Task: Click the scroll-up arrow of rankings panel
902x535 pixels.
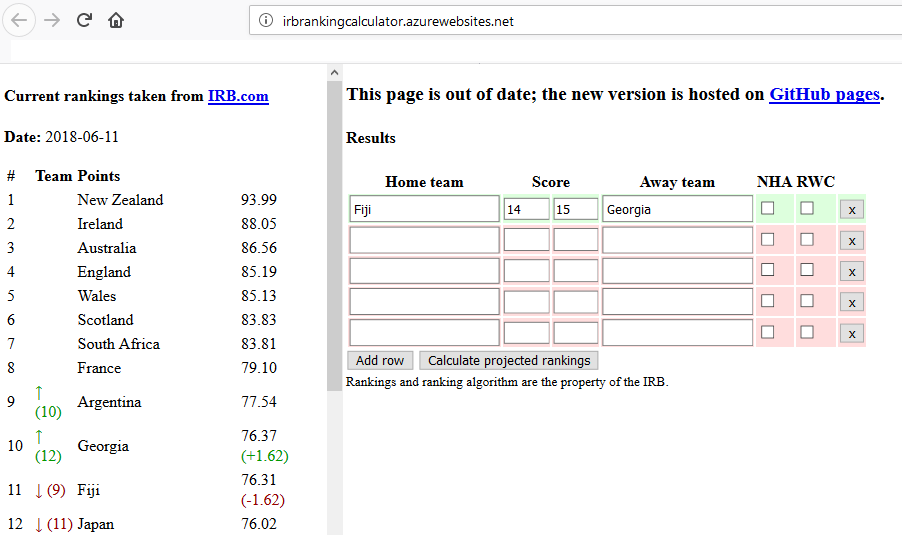Action: click(334, 73)
